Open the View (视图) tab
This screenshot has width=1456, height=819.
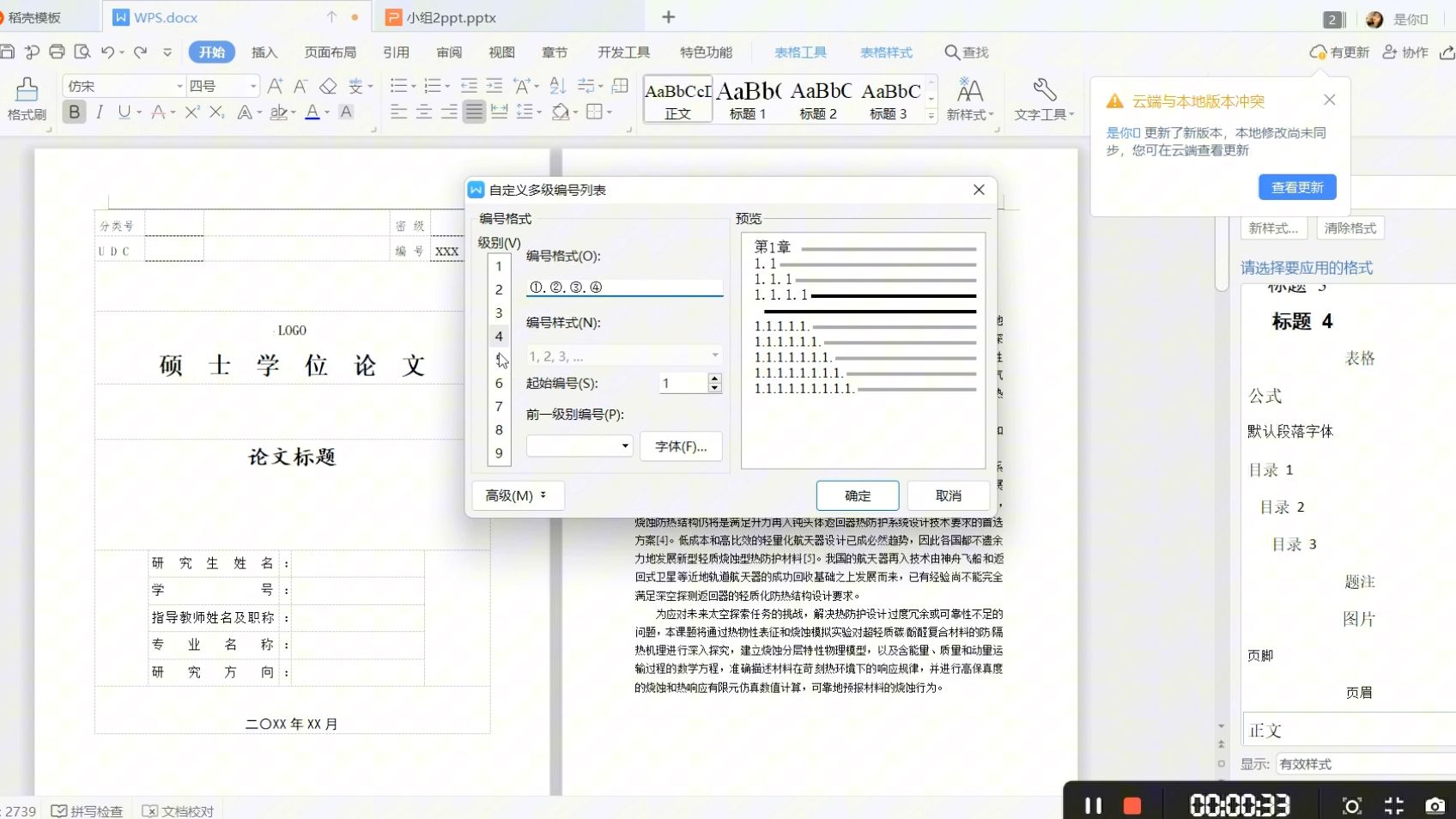click(x=501, y=52)
